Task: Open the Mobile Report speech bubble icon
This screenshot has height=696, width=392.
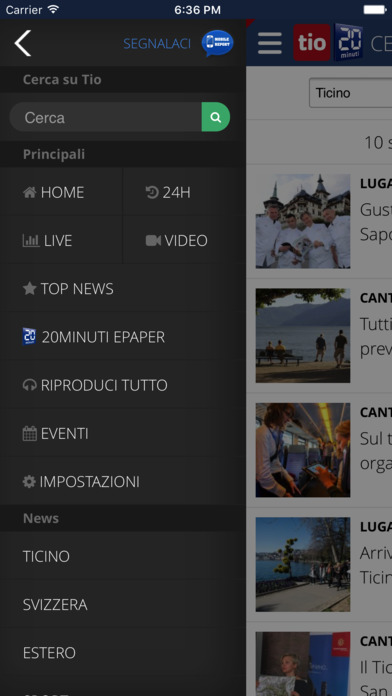Action: click(x=218, y=43)
